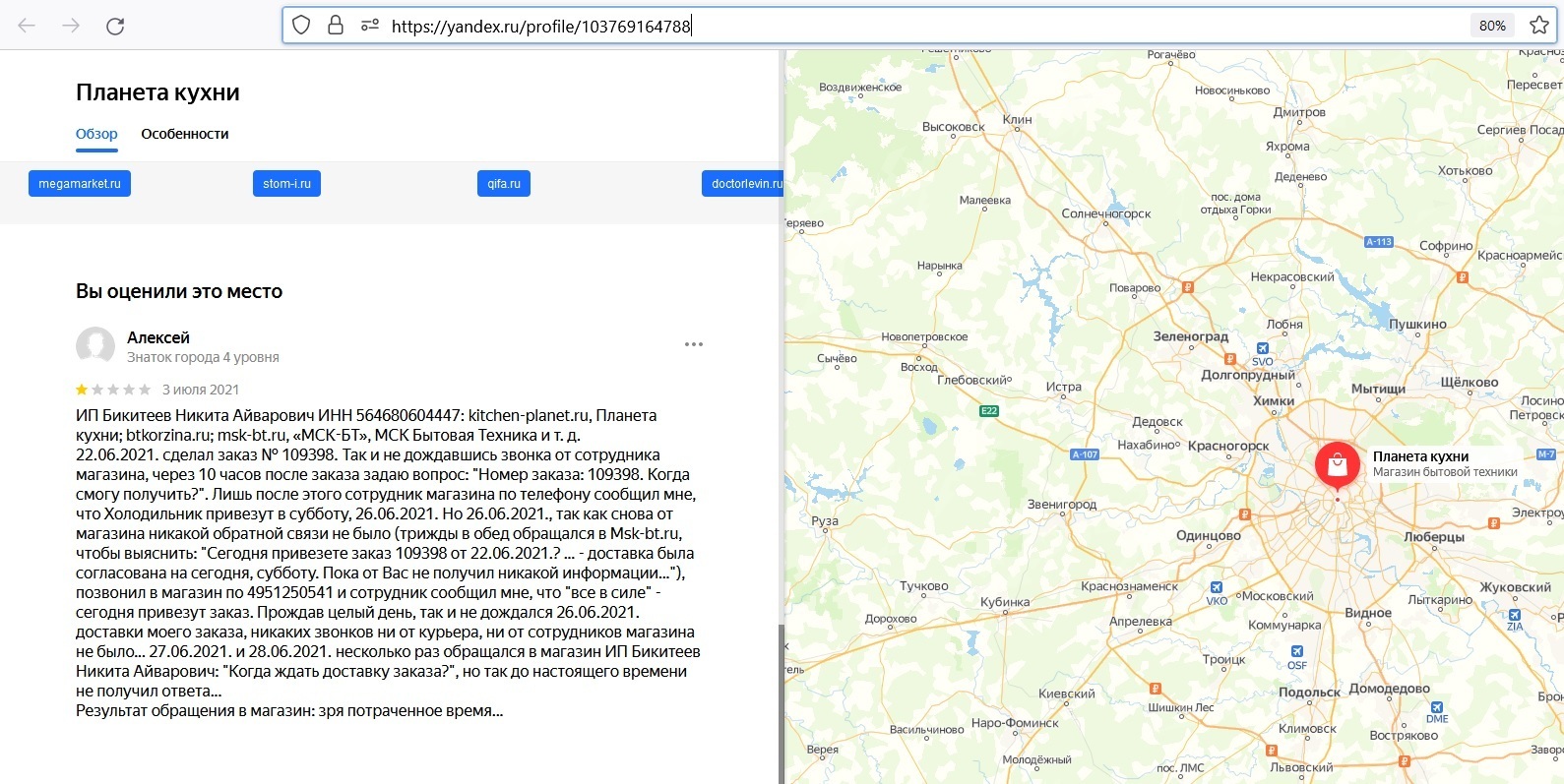The width and height of the screenshot is (1564, 784).
Task: Open the doctorlevin.ru link
Action: (744, 184)
